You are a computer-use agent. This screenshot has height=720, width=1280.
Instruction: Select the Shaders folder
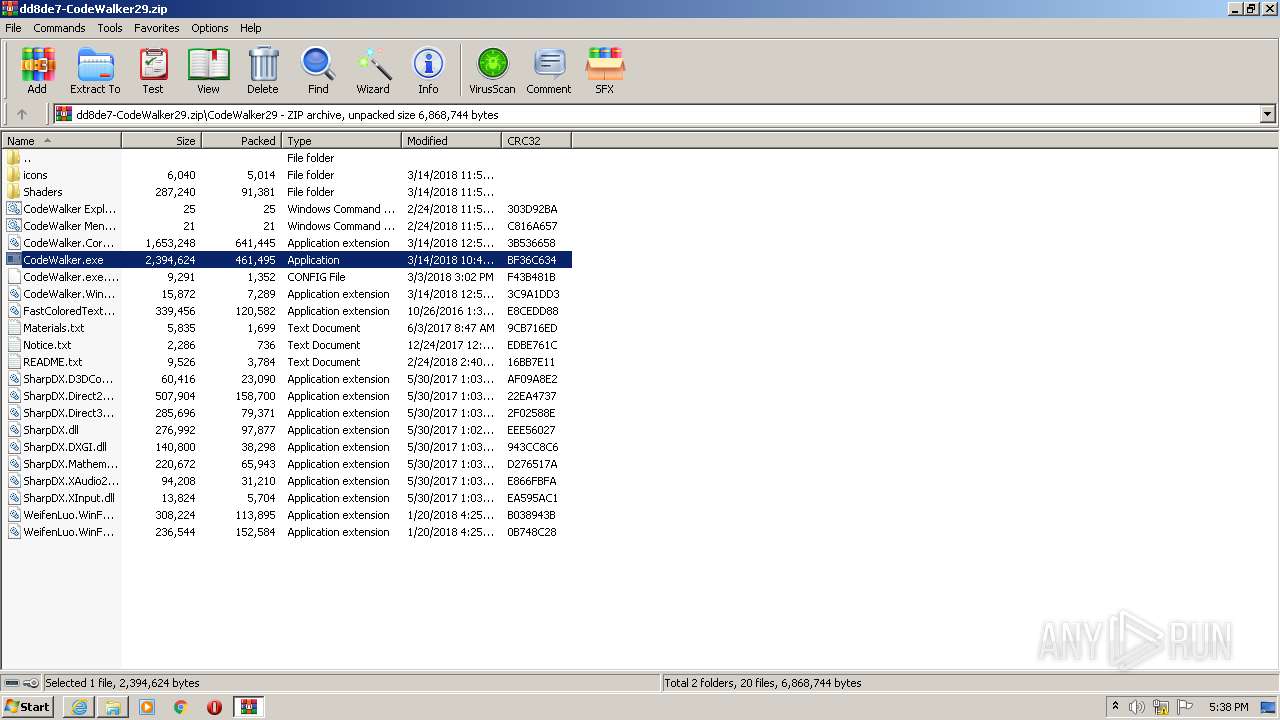[x=288, y=192]
